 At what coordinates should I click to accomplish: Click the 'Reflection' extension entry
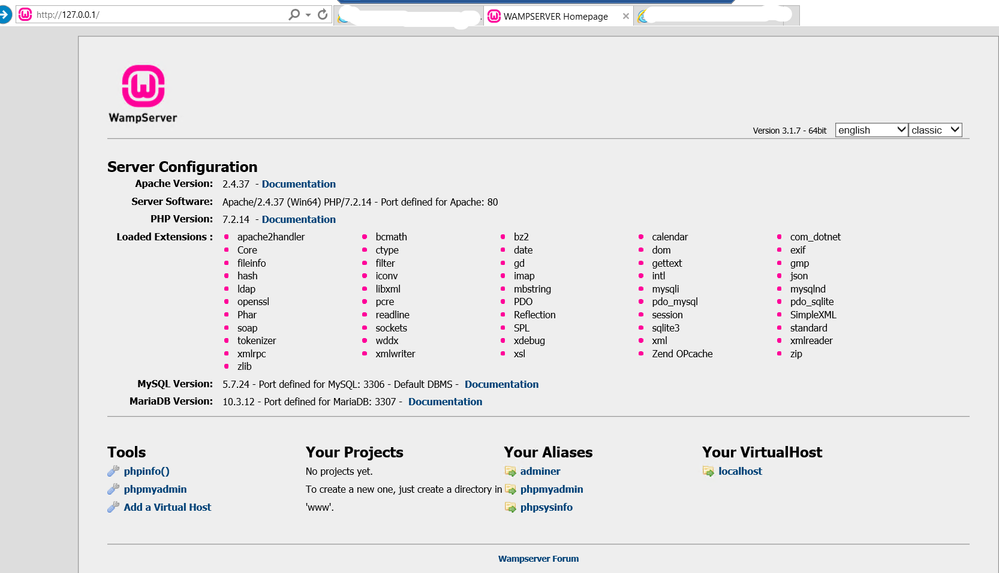(535, 314)
